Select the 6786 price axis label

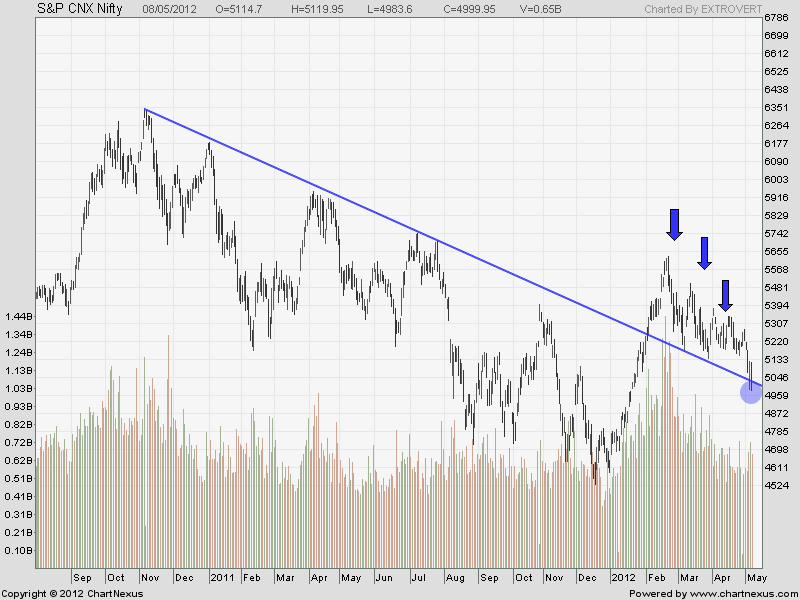click(778, 18)
